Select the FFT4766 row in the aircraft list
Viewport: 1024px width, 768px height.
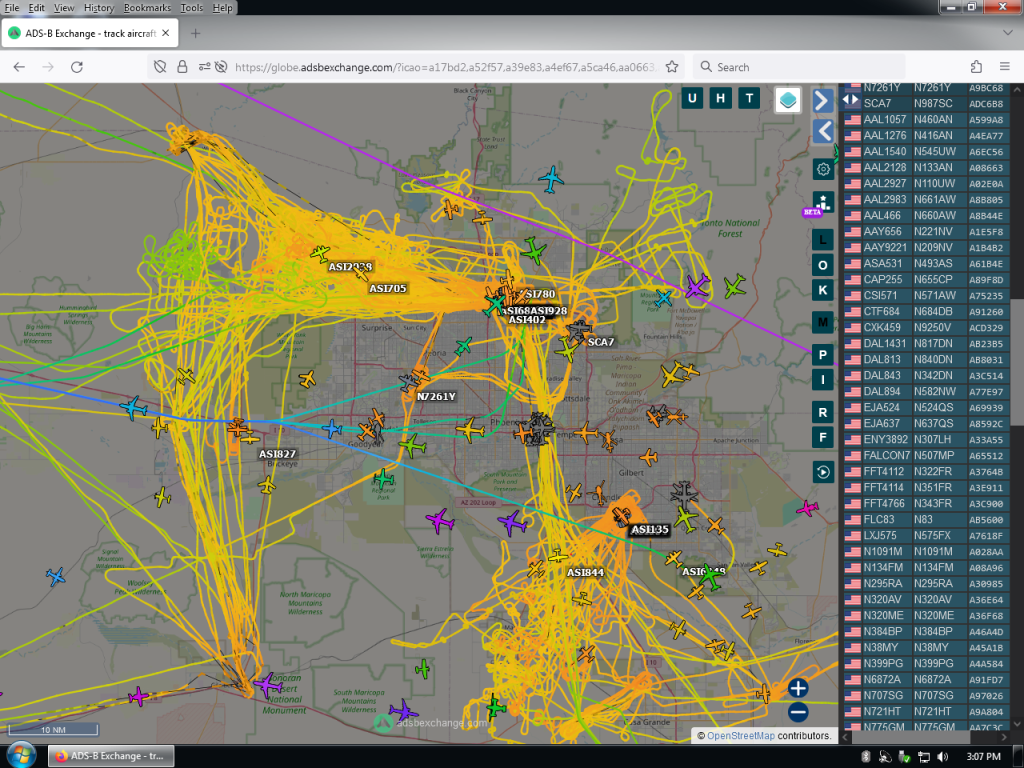click(926, 504)
